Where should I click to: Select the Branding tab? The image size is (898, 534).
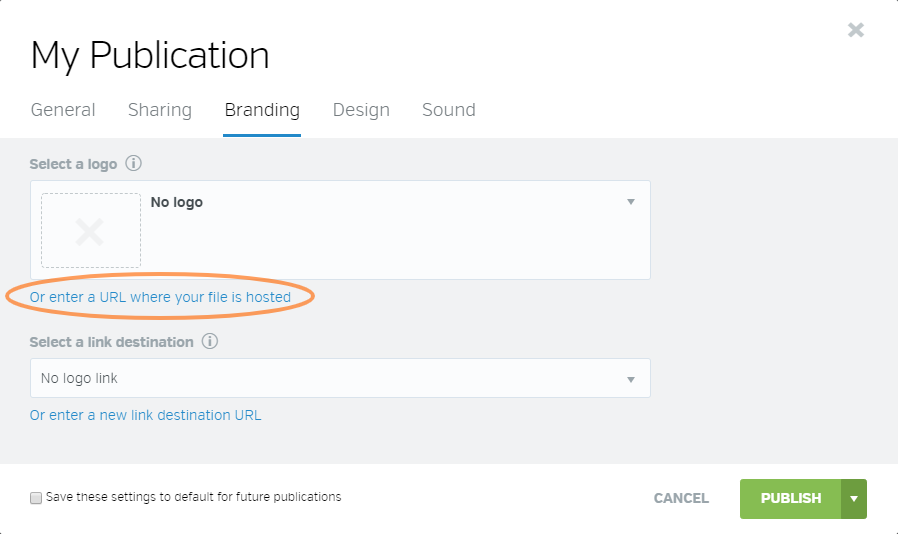(262, 109)
